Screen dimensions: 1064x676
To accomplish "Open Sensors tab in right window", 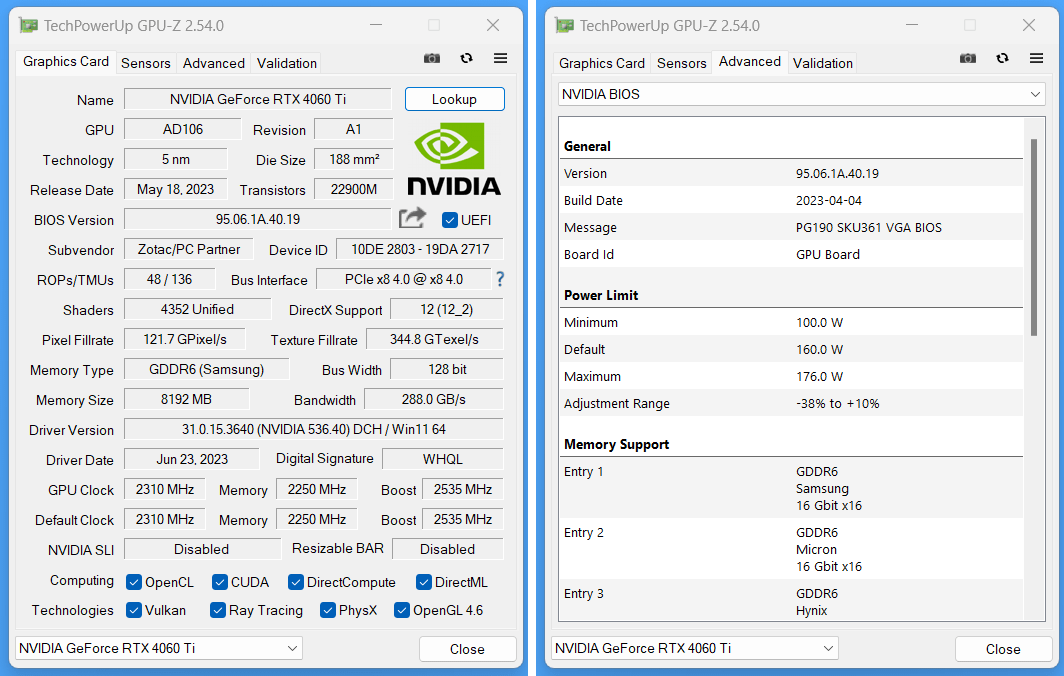I will point(681,63).
